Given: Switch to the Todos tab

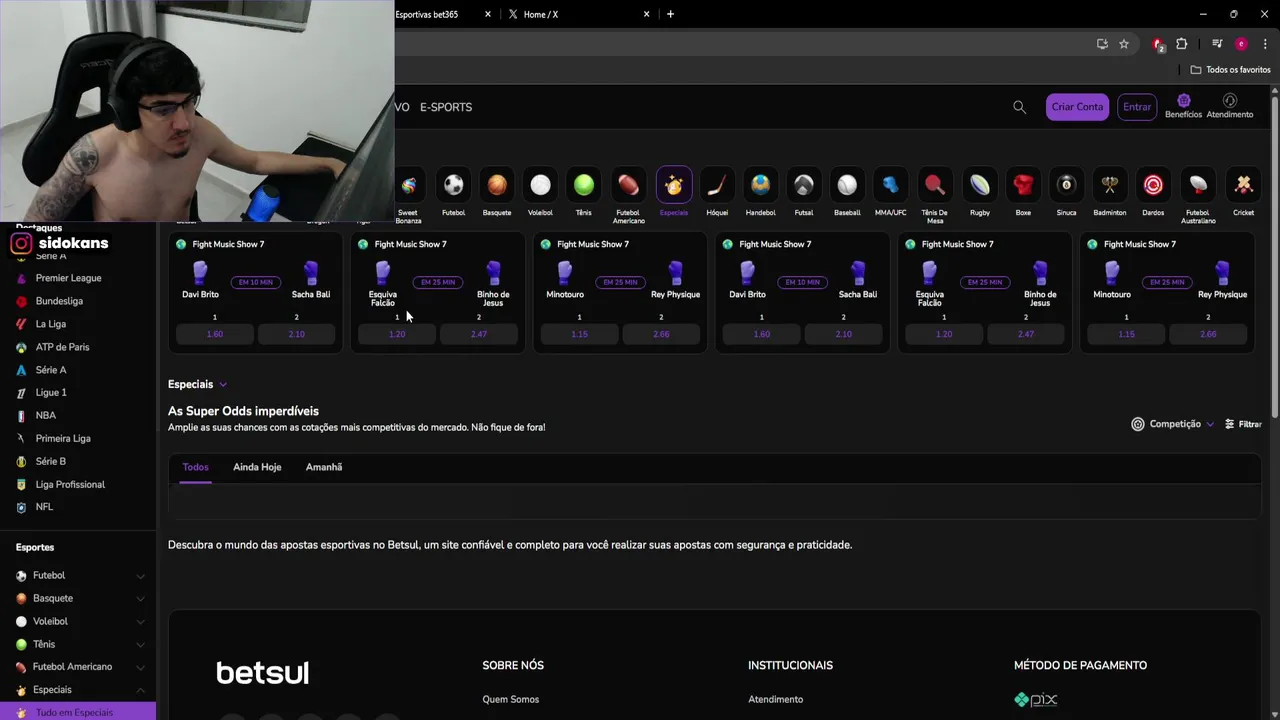Looking at the screenshot, I should [x=195, y=467].
